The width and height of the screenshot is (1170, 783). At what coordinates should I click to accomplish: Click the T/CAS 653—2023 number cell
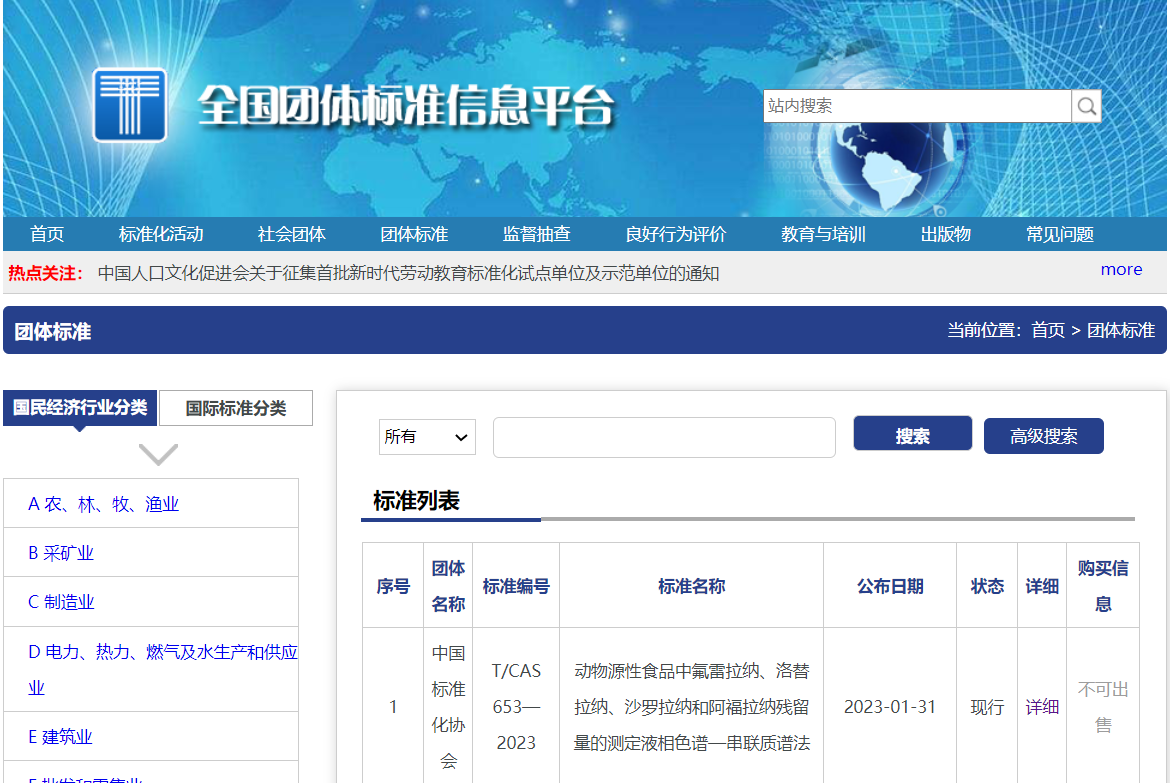516,707
